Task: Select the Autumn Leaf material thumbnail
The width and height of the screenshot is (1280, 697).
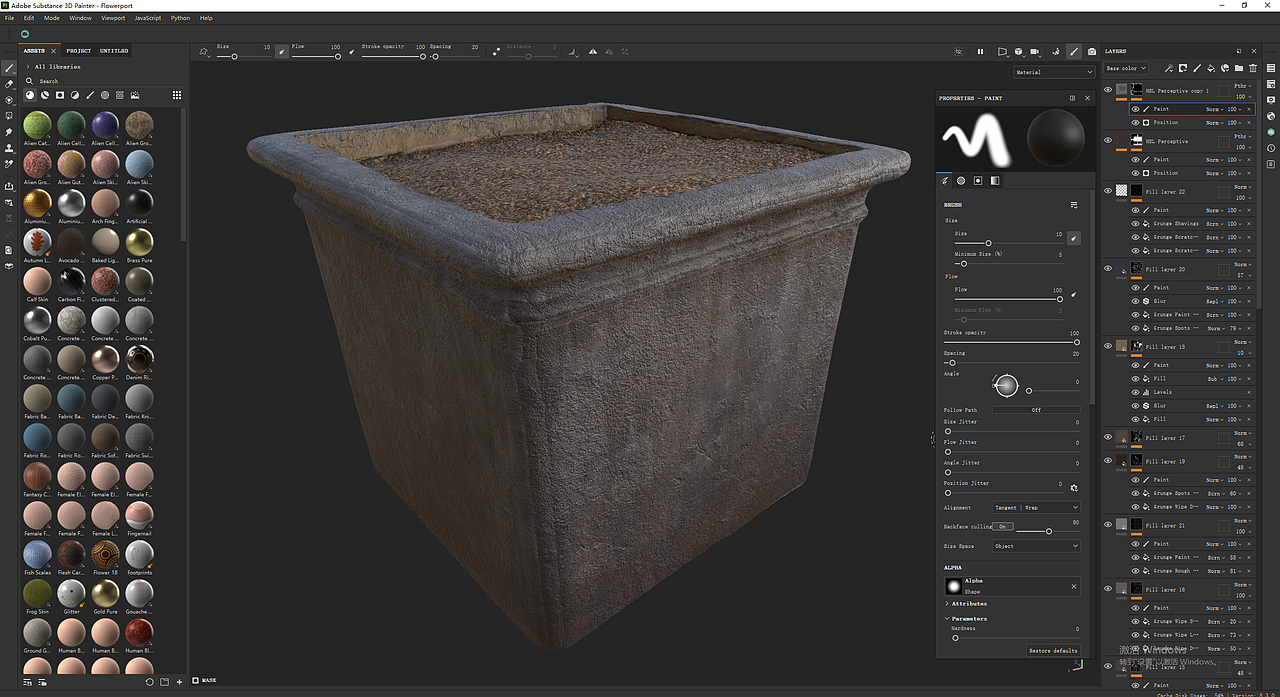Action: point(37,242)
